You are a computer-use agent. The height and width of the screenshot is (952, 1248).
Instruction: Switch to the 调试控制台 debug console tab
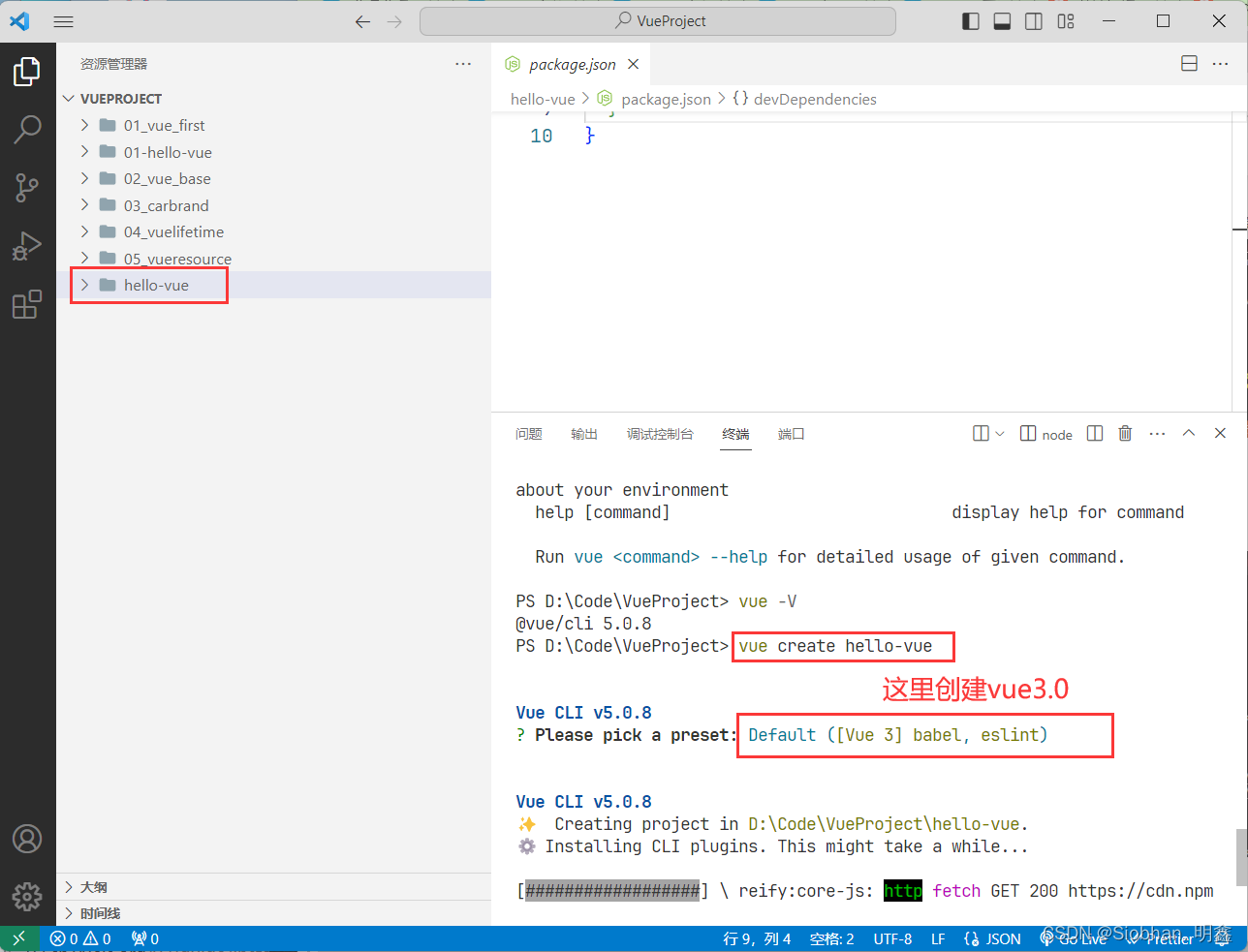(660, 434)
